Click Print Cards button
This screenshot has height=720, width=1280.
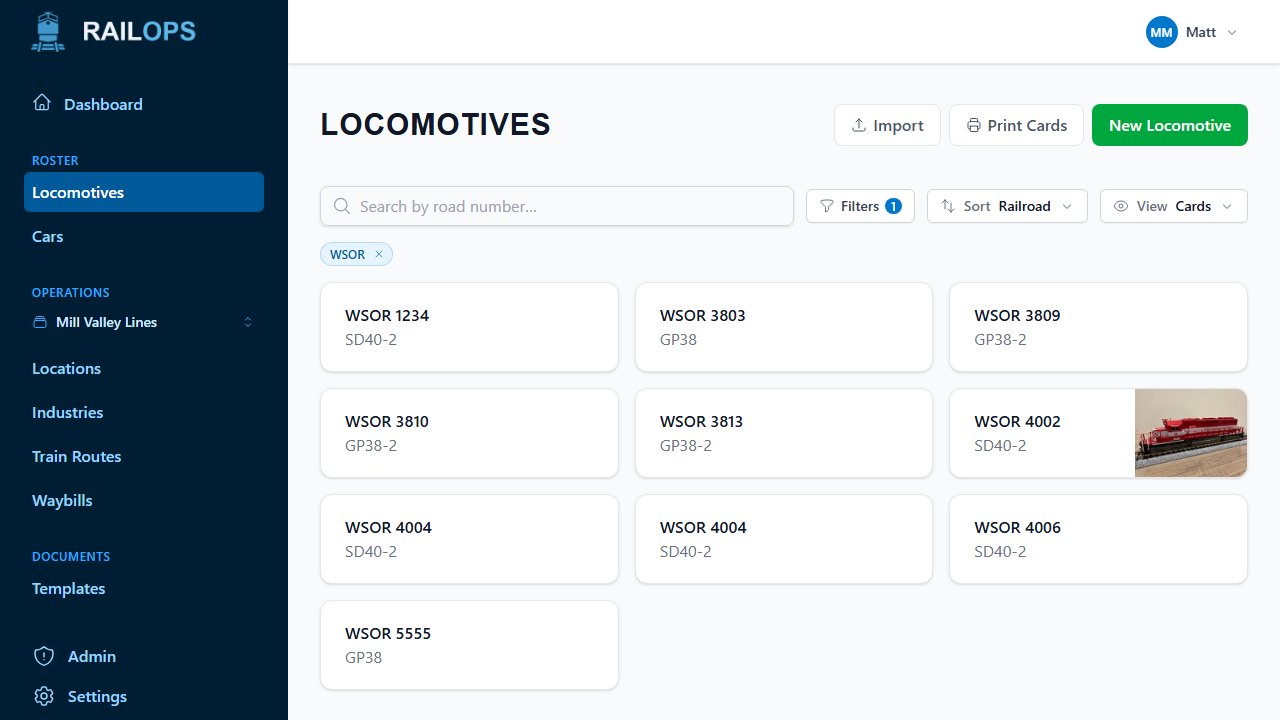click(1016, 125)
